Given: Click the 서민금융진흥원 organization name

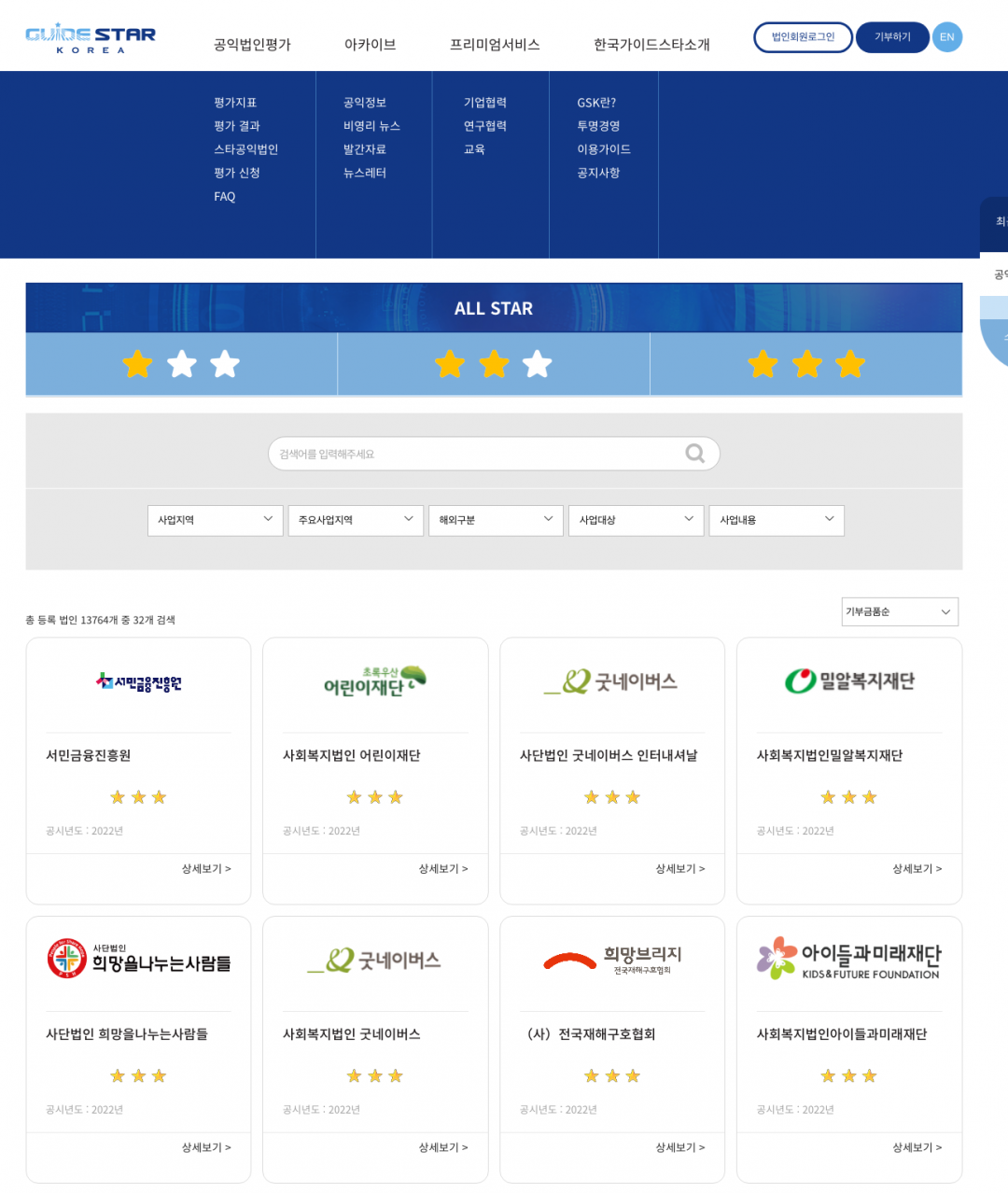Looking at the screenshot, I should 89,755.
